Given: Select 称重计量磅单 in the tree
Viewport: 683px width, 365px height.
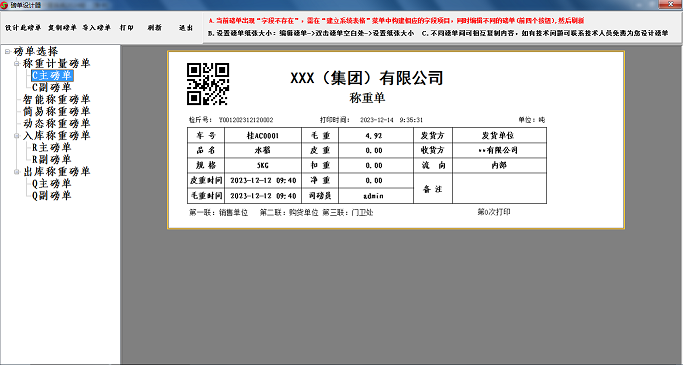Looking at the screenshot, I should pos(57,64).
